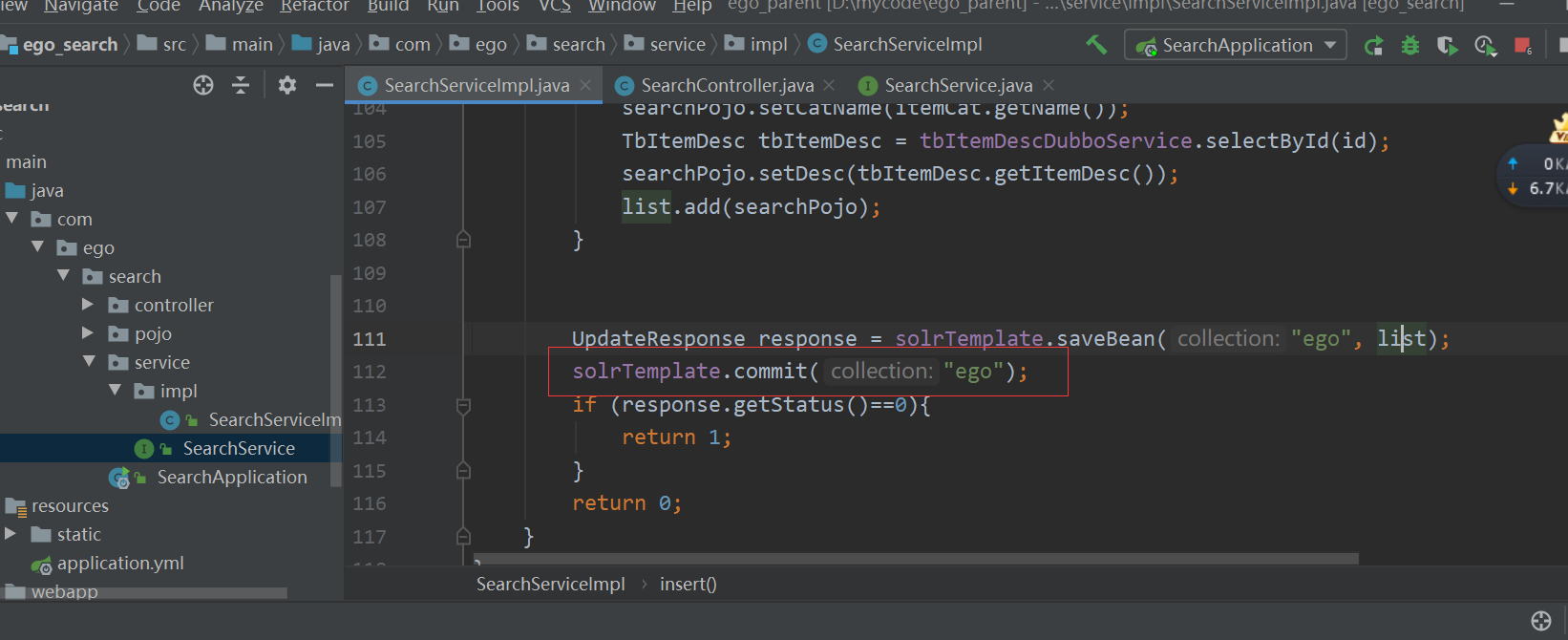
Task: Switch to the SearchServiceImpl.java tab
Action: click(x=475, y=85)
